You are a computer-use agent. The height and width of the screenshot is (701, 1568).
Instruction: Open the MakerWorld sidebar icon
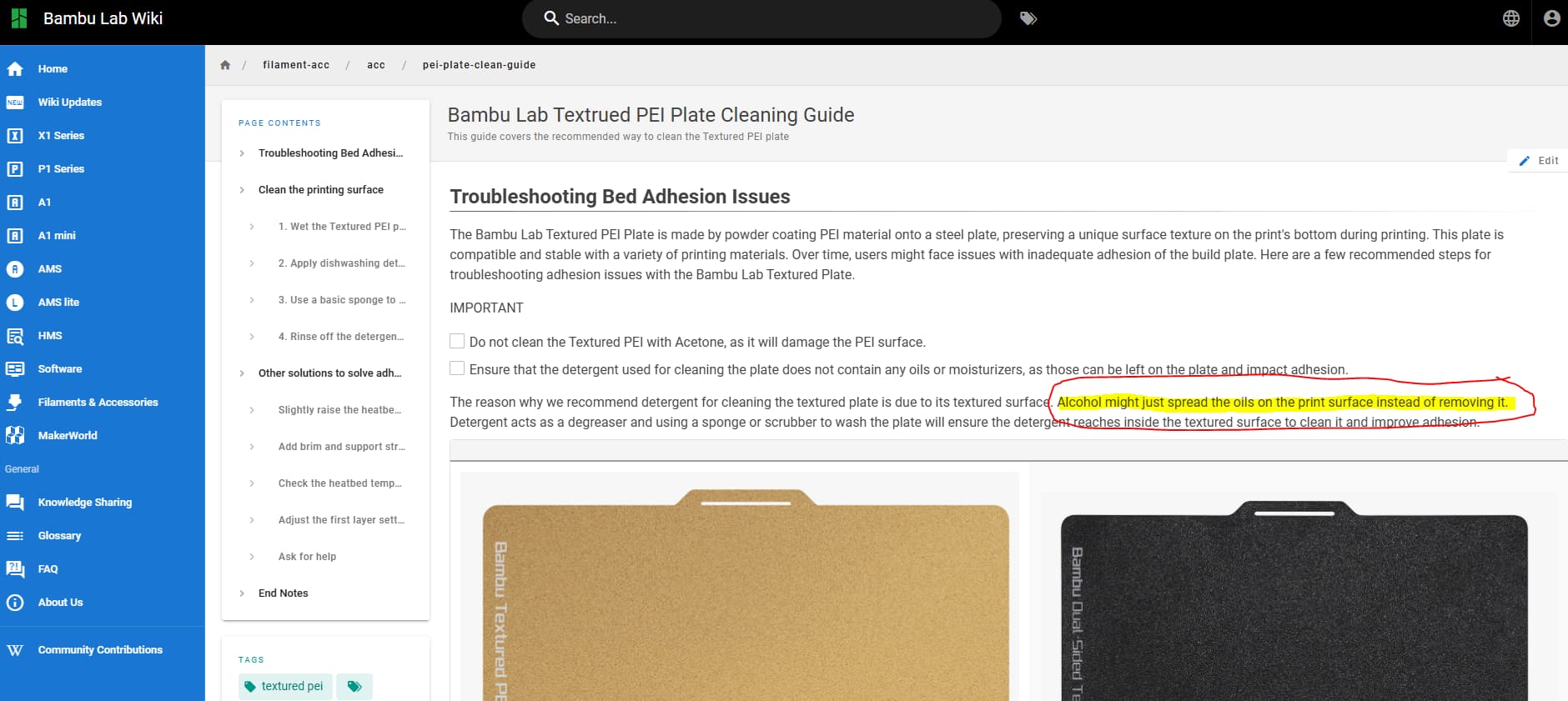click(x=15, y=436)
